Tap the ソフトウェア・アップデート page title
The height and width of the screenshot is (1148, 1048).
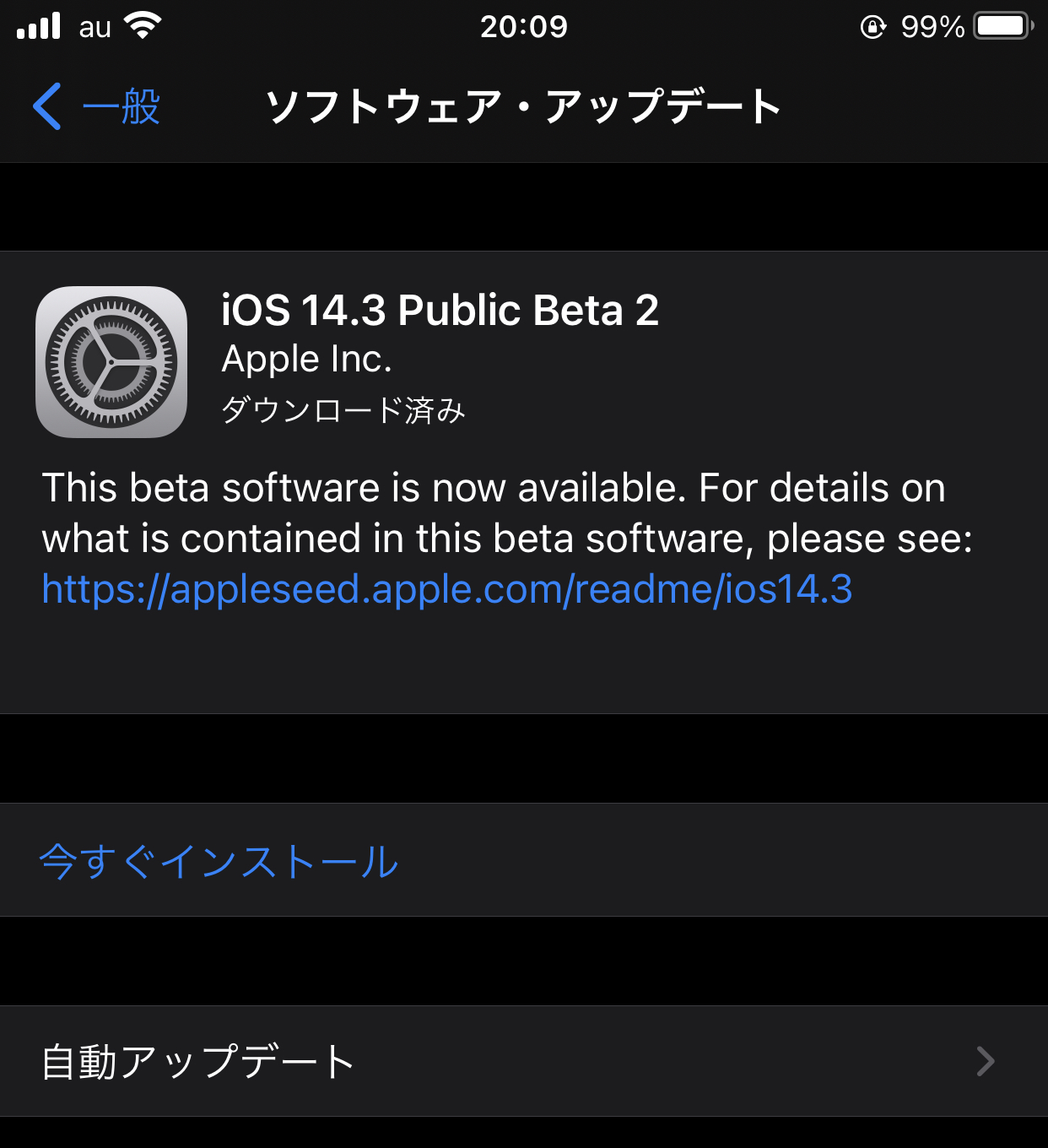(x=524, y=106)
